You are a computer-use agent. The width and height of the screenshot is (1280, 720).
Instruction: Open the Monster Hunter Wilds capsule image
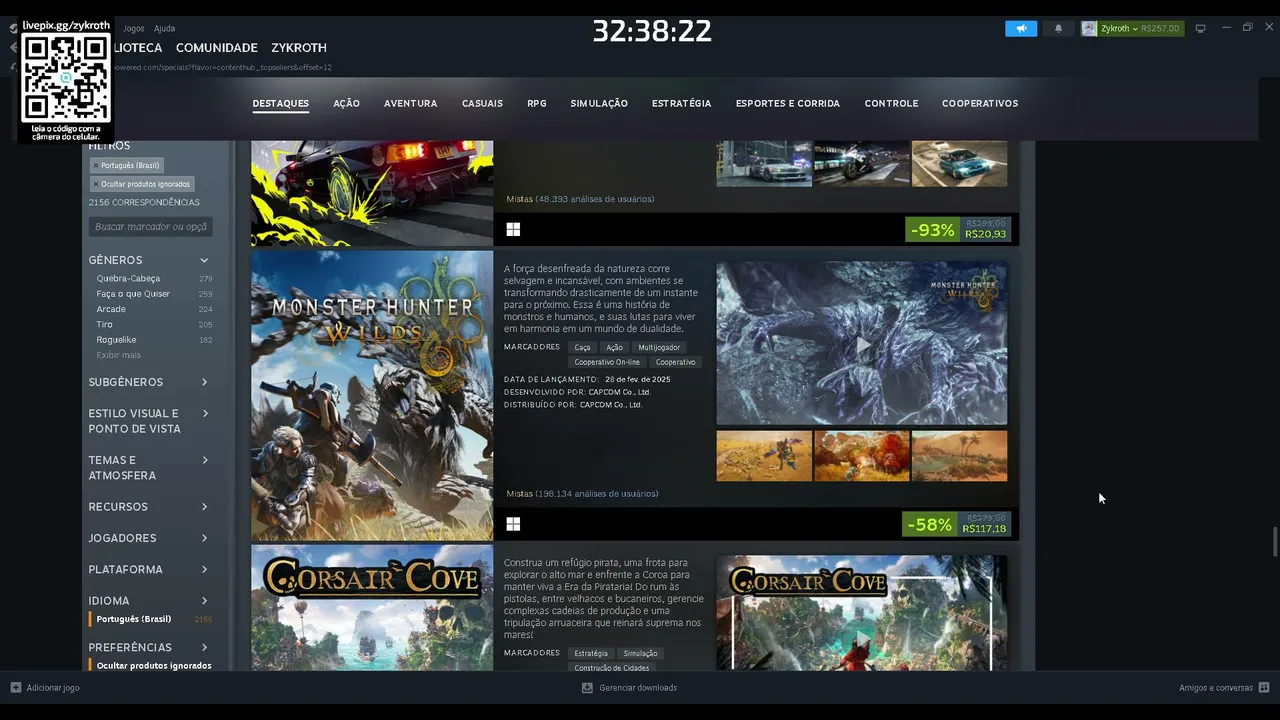[372, 395]
